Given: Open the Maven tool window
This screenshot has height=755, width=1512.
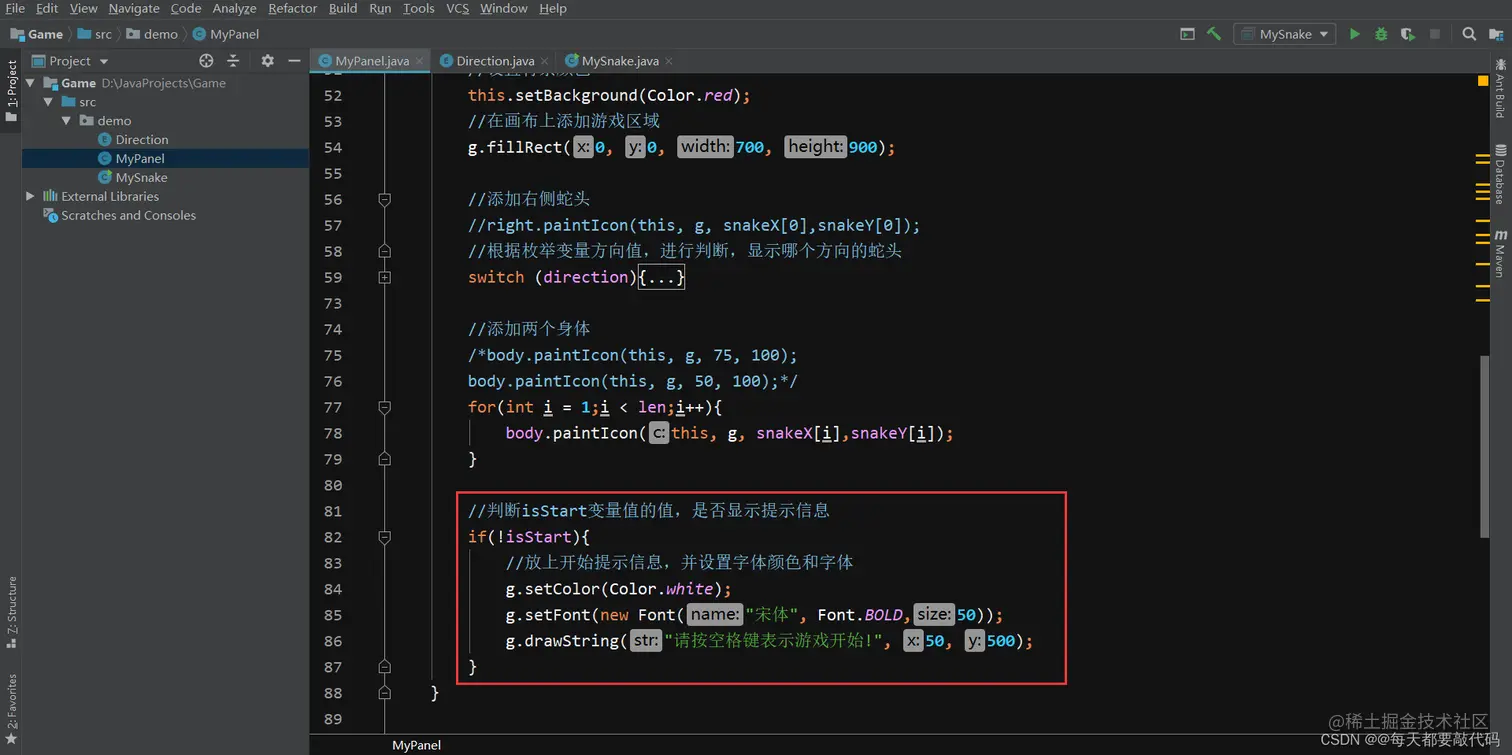Looking at the screenshot, I should (x=1500, y=253).
